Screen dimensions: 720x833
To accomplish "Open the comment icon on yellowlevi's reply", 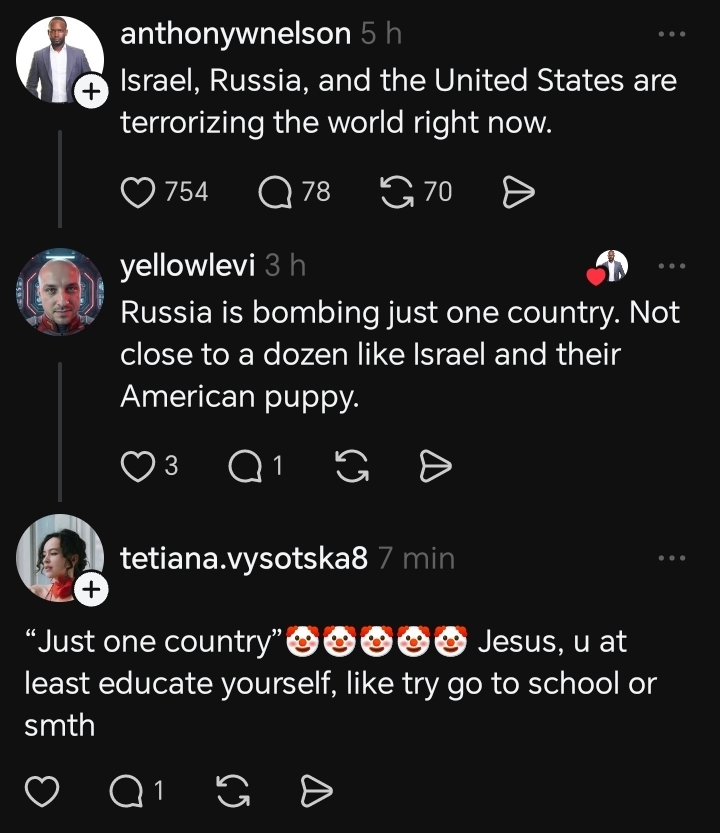I will coord(244,466).
